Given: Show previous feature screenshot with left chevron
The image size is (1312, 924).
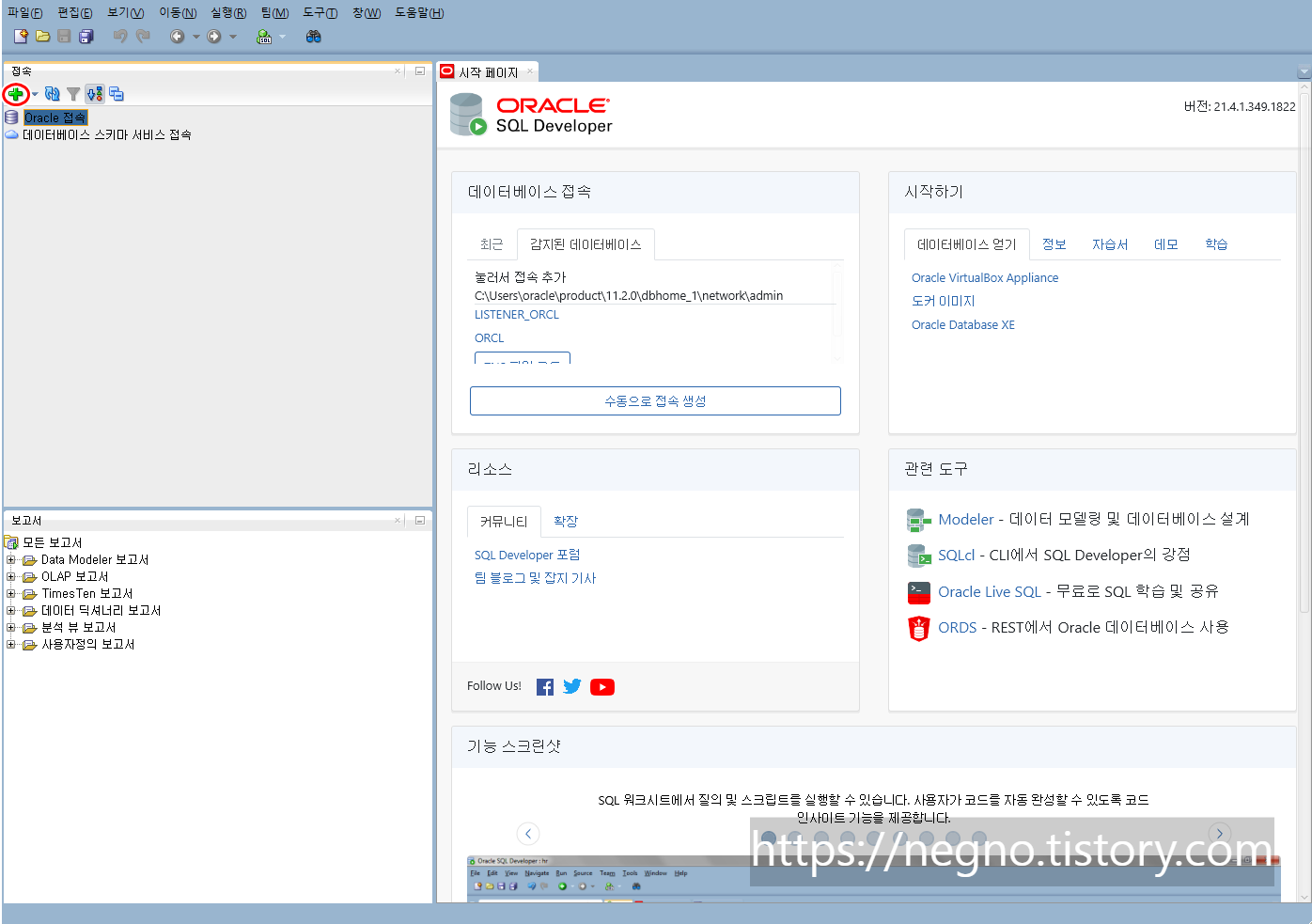Looking at the screenshot, I should [x=528, y=834].
